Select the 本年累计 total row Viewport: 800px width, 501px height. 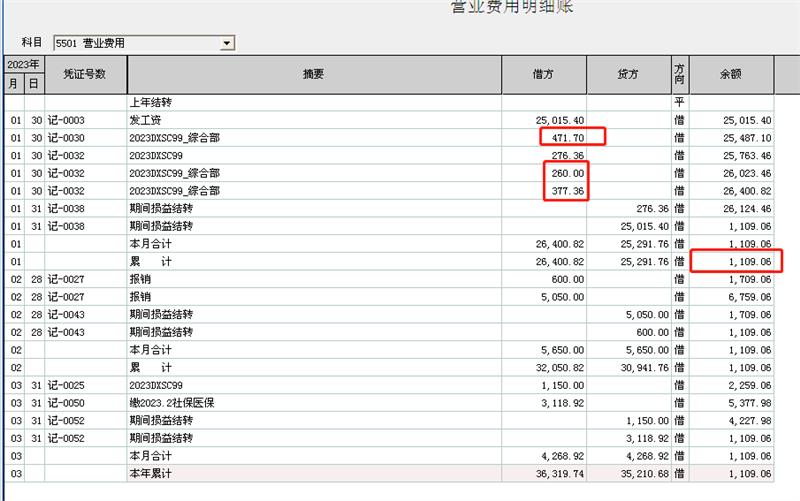pos(313,474)
